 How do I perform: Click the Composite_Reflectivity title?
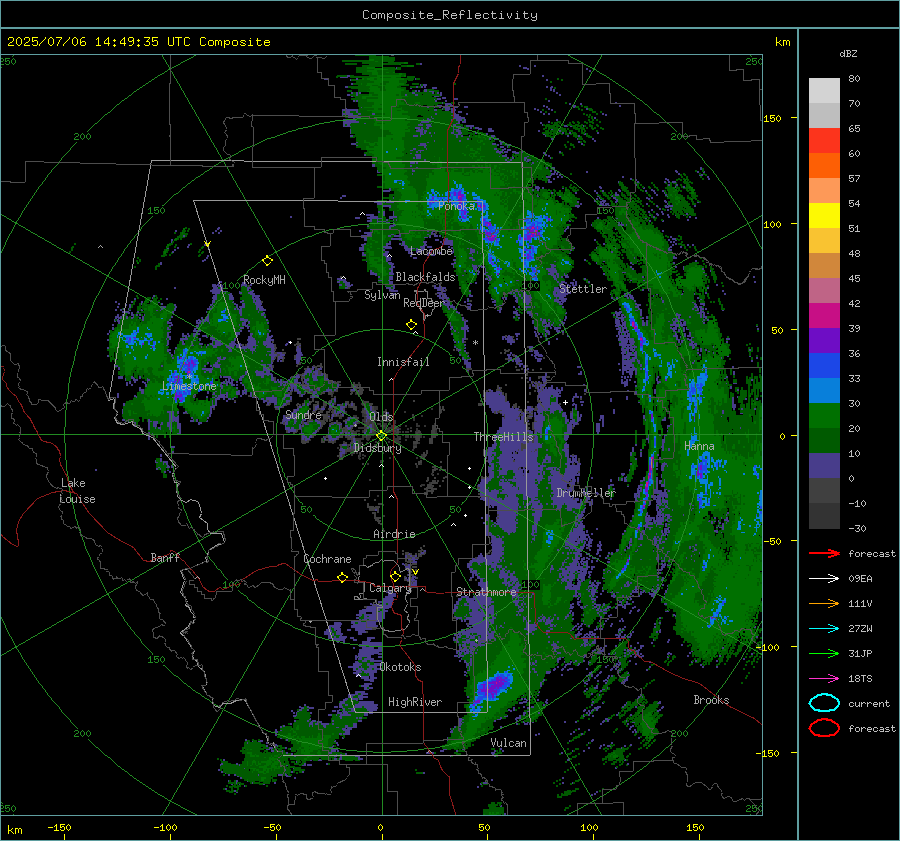(x=450, y=15)
